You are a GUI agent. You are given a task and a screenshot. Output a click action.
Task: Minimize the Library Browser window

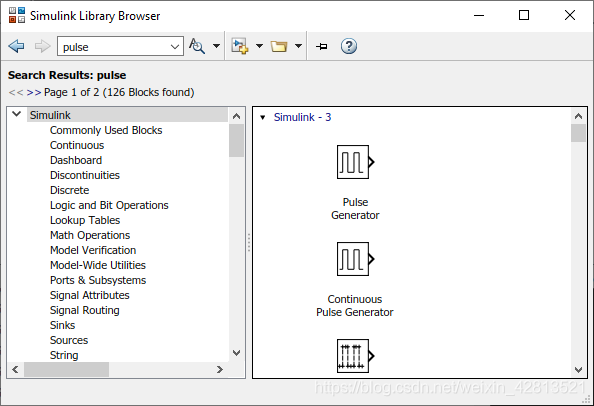tap(479, 16)
